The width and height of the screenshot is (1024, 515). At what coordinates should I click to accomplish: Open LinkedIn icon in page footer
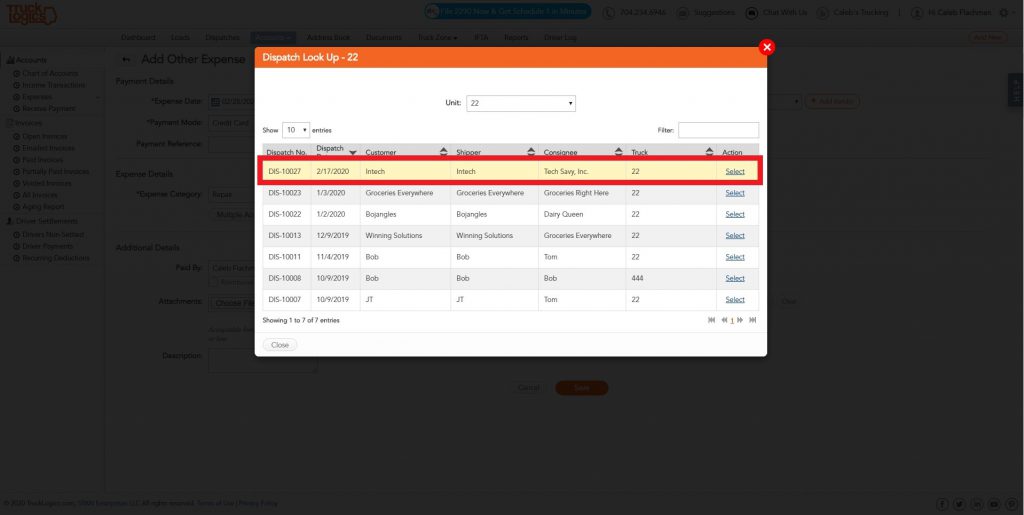[977, 504]
